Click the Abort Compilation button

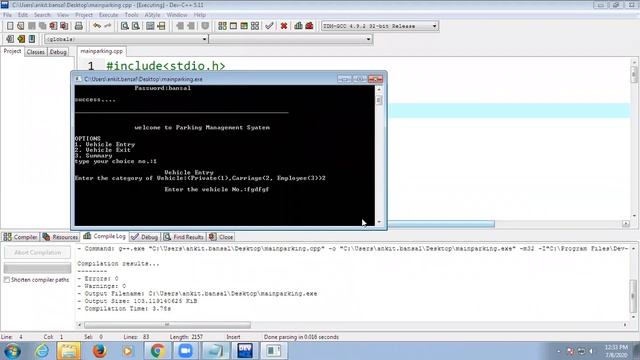(37, 253)
